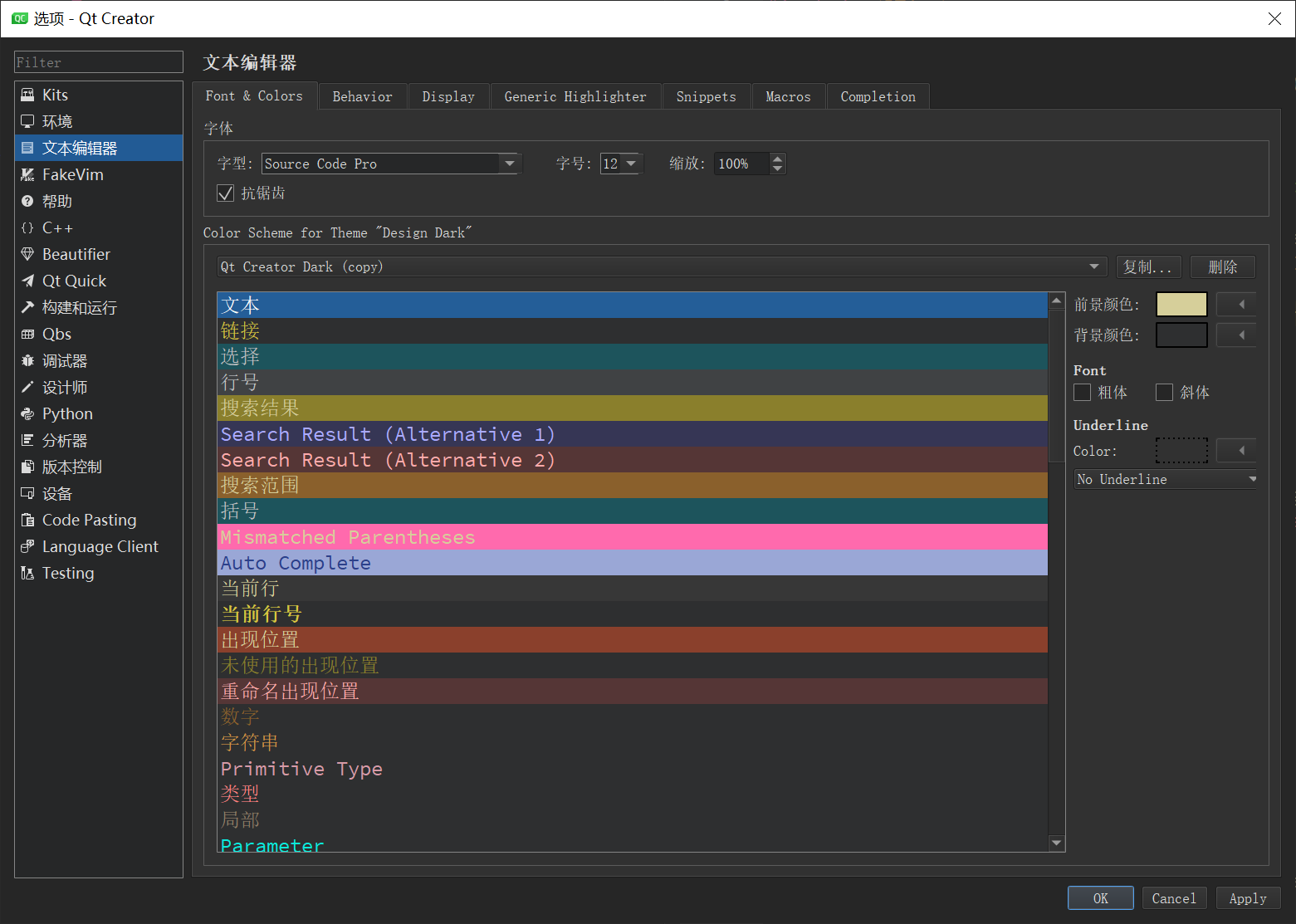
Task: Disable the 抗锯齿 antialiasing checkbox
Action: pyautogui.click(x=225, y=193)
